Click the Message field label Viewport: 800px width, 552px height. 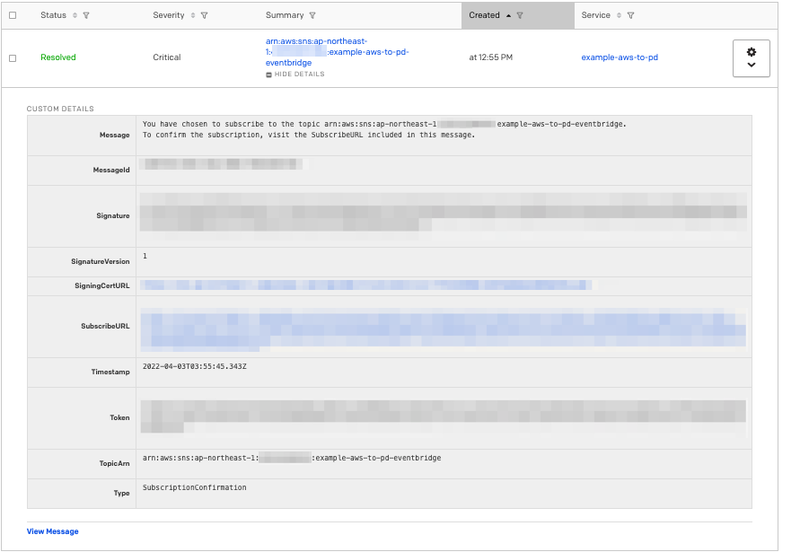115,135
